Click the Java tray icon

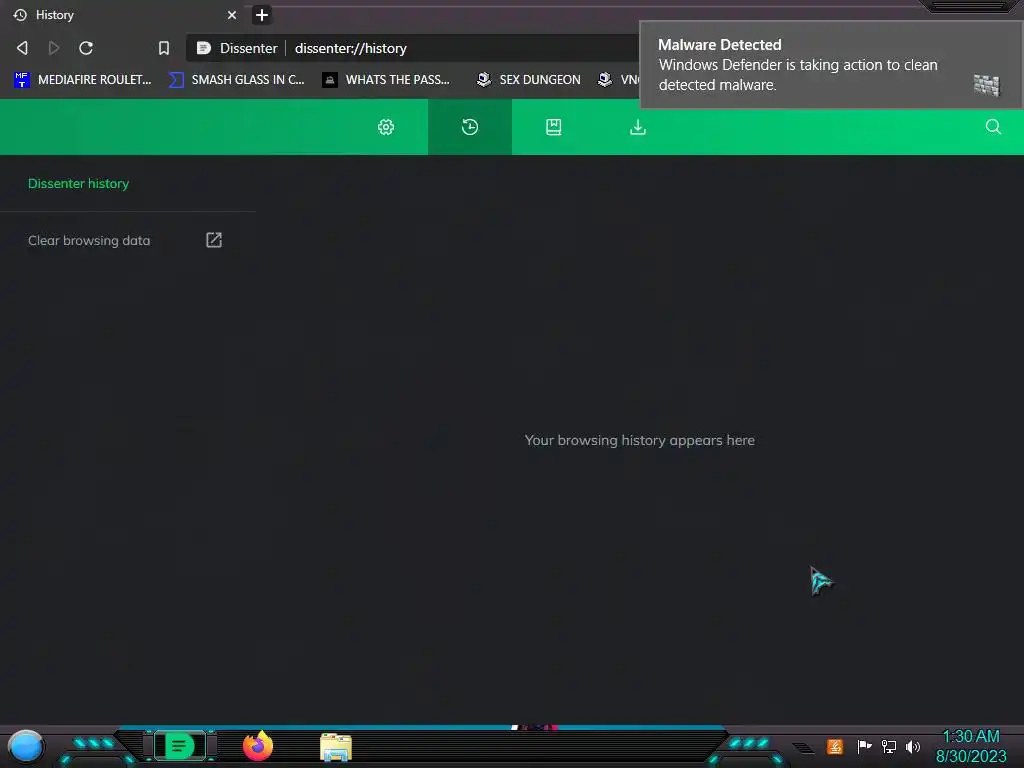(835, 746)
